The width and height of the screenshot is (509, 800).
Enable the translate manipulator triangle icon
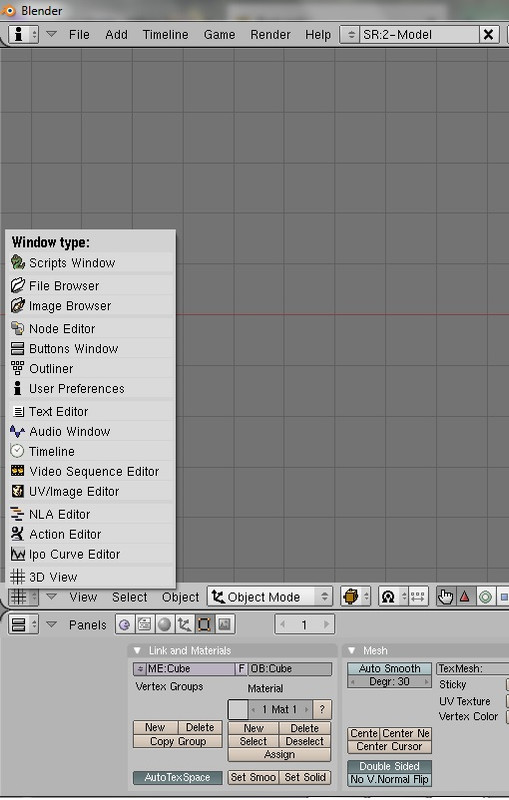pos(465,596)
